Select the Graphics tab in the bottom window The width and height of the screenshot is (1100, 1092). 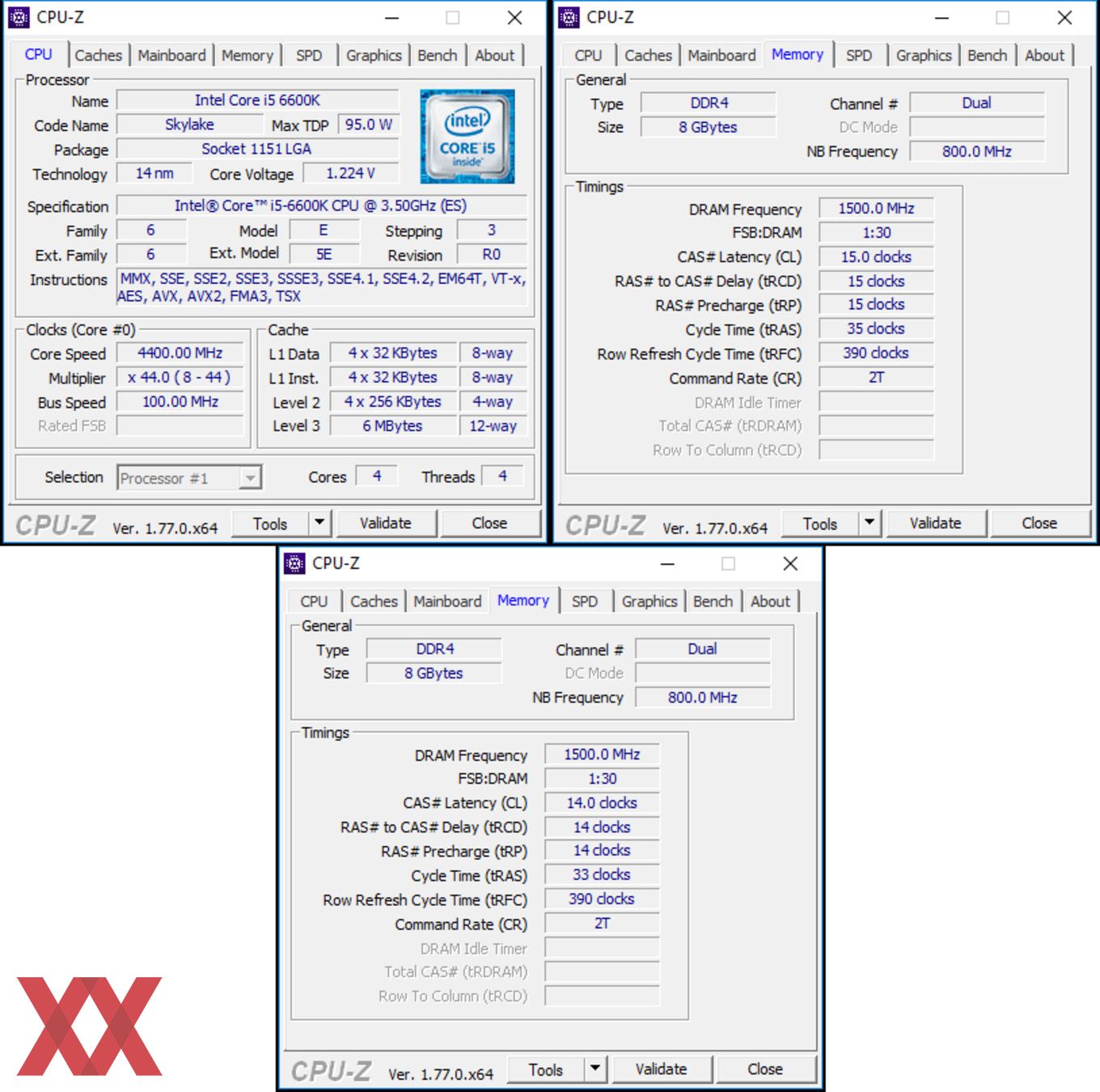[649, 601]
